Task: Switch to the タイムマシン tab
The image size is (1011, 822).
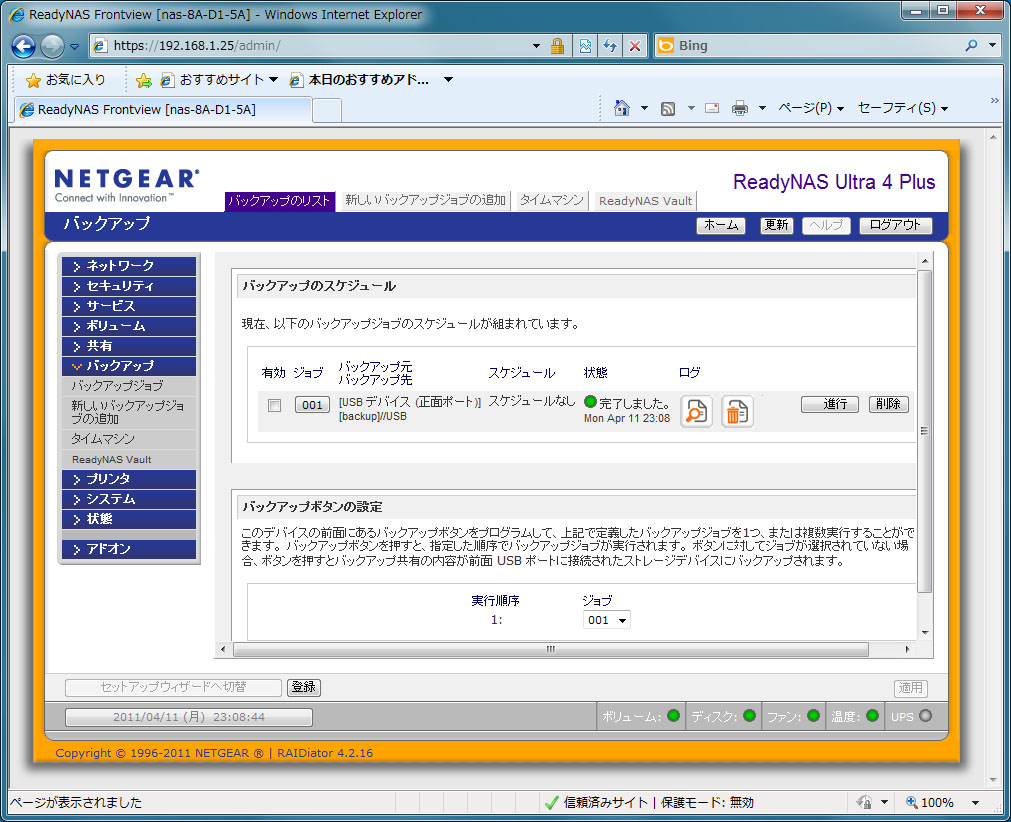Action: pos(551,201)
